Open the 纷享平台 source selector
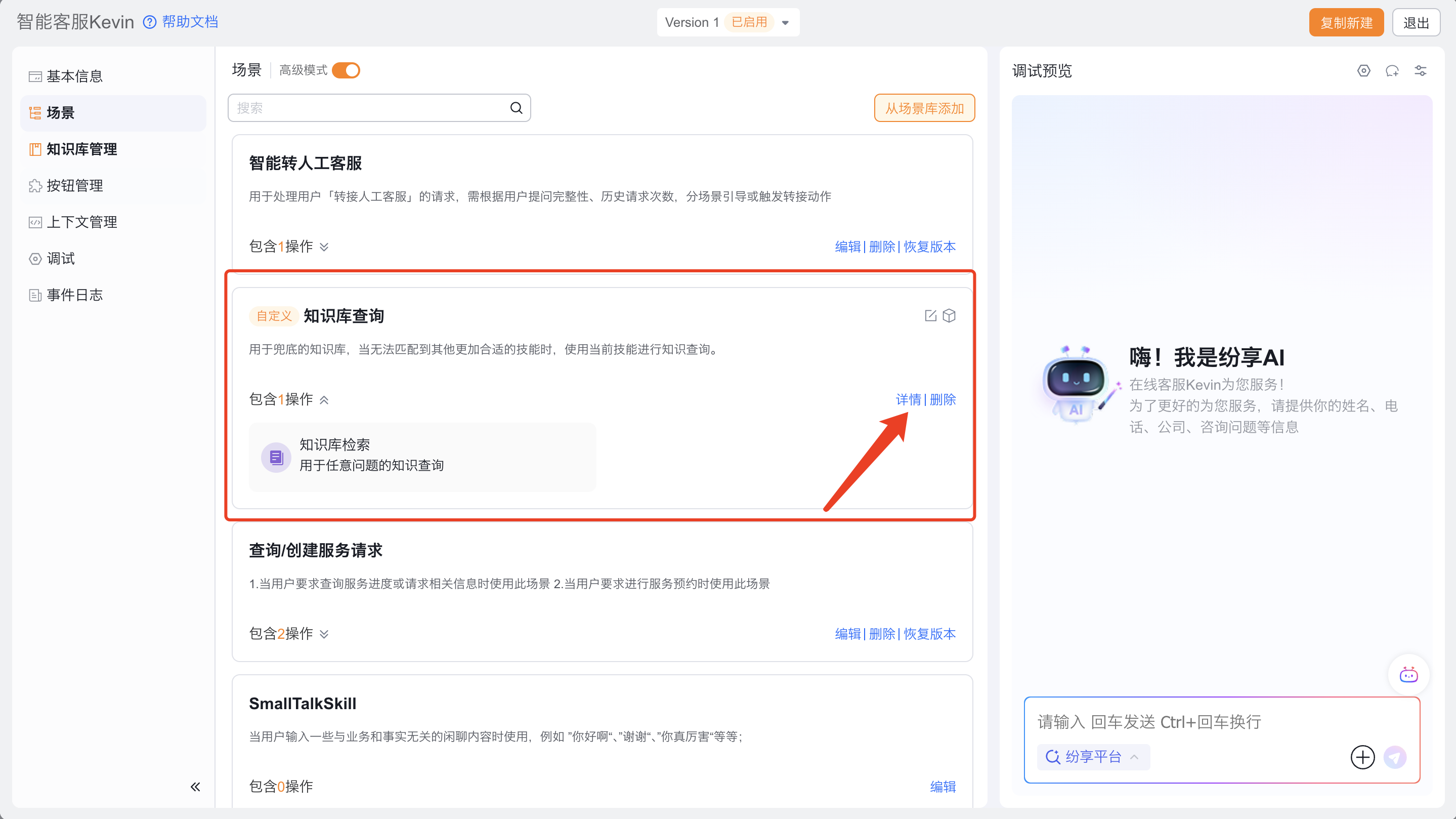 click(1093, 757)
